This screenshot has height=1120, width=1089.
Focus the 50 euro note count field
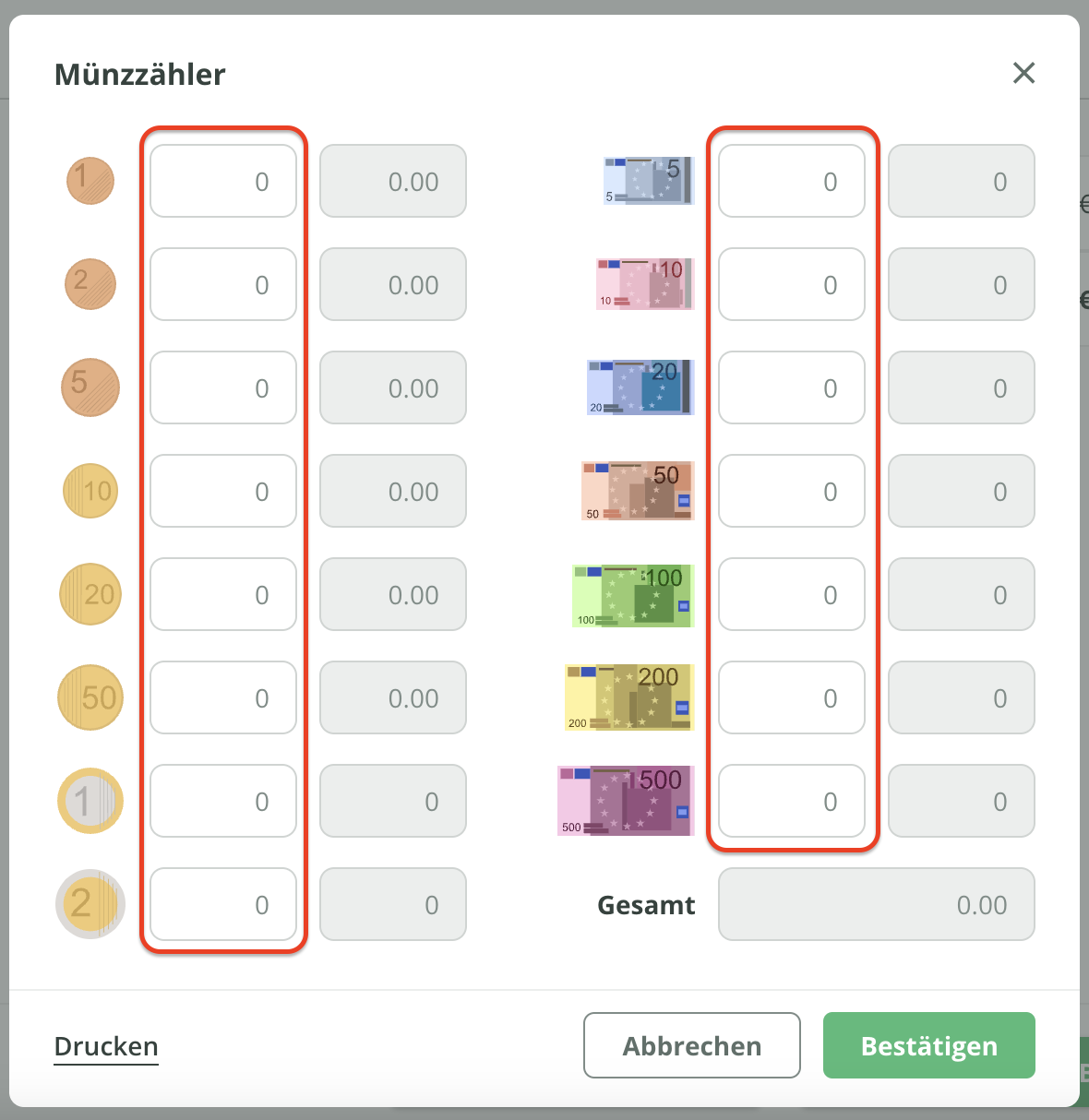[x=792, y=491]
